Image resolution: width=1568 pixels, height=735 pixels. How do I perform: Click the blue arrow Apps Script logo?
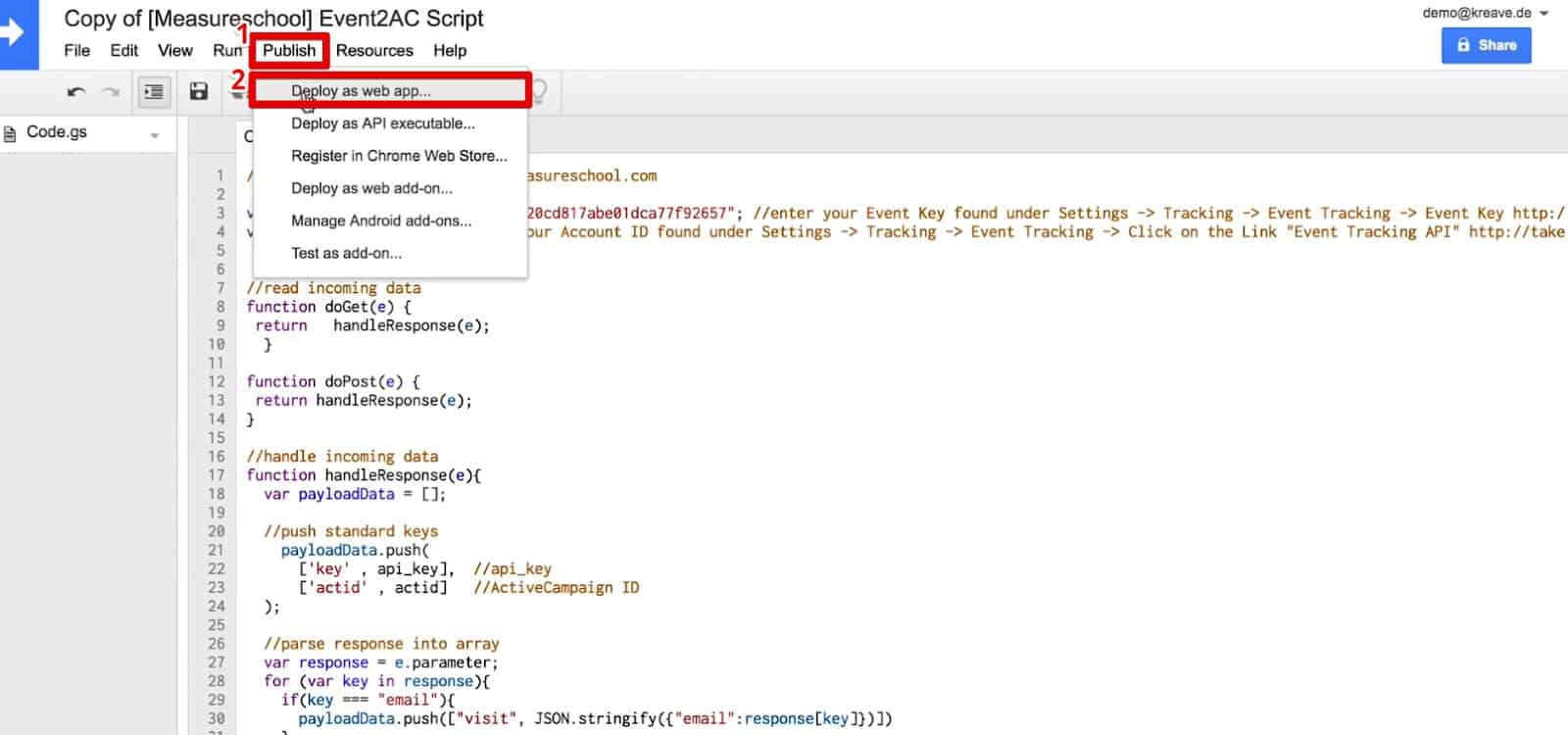click(x=18, y=34)
